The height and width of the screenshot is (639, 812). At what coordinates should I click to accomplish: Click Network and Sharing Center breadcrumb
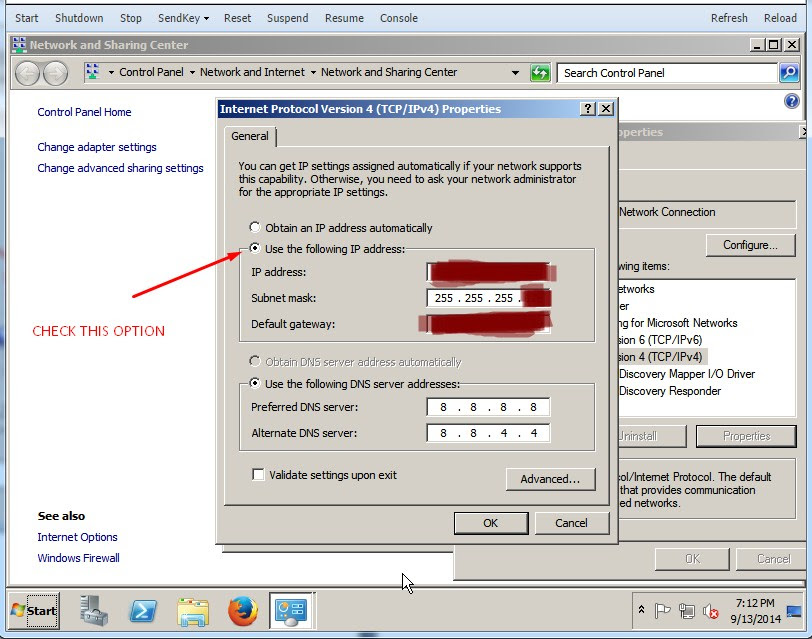point(389,72)
